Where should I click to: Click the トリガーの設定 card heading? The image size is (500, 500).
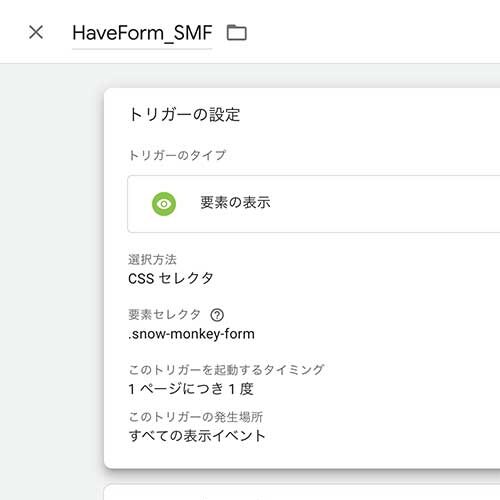(x=184, y=115)
